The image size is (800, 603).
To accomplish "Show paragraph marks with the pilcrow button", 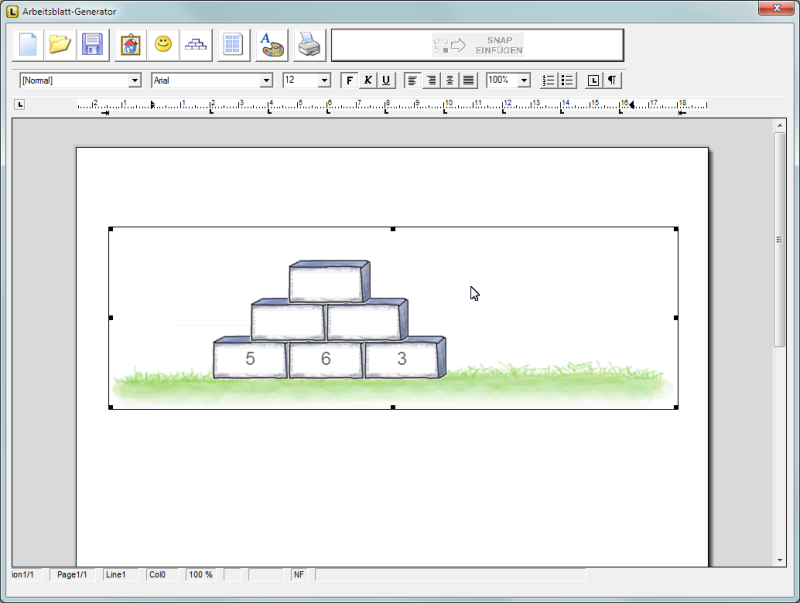I will (x=612, y=80).
